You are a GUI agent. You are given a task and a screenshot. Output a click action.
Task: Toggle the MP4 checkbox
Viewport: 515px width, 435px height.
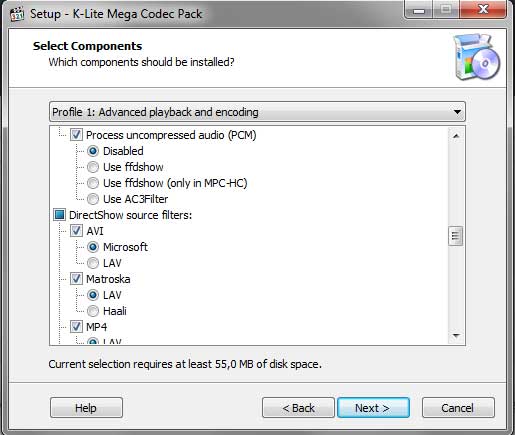tap(76, 327)
